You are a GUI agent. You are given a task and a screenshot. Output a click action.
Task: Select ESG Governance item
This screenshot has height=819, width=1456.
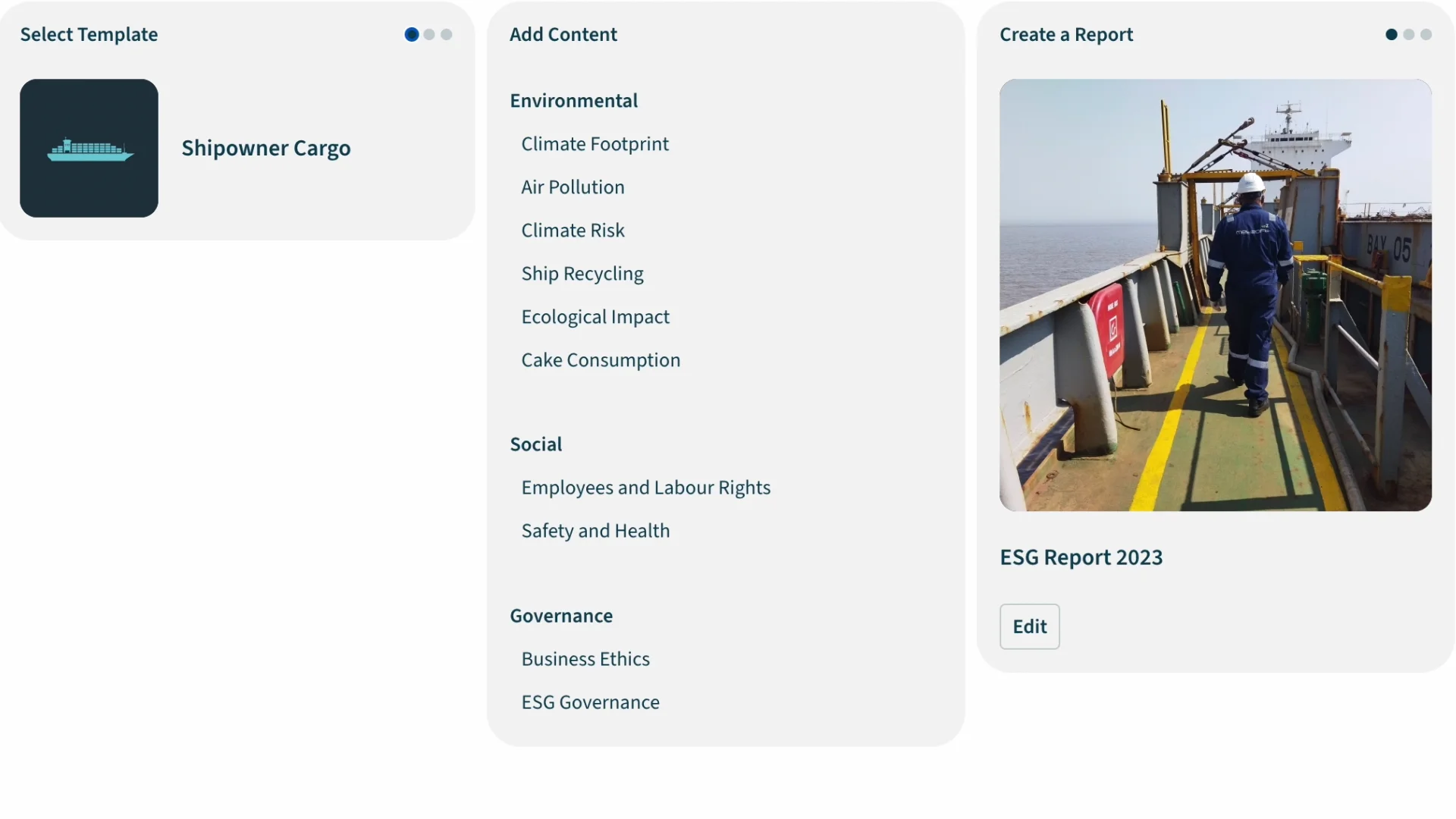(590, 702)
